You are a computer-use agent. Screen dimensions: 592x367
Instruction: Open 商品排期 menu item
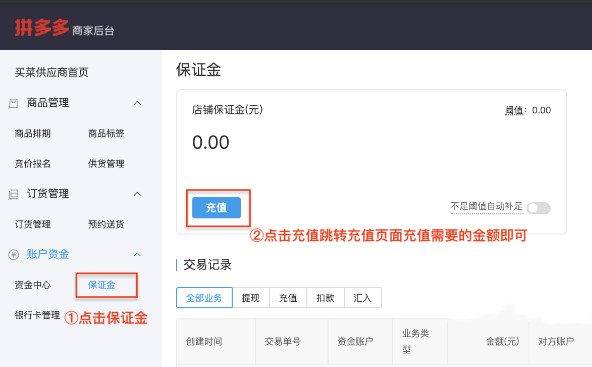tap(33, 133)
